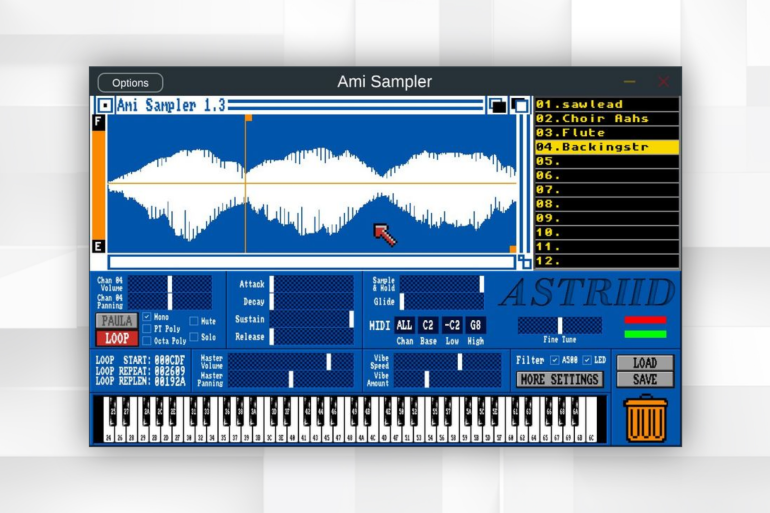The width and height of the screenshot is (770, 513).
Task: Select sample slot 04.Backingstr
Action: coord(607,147)
